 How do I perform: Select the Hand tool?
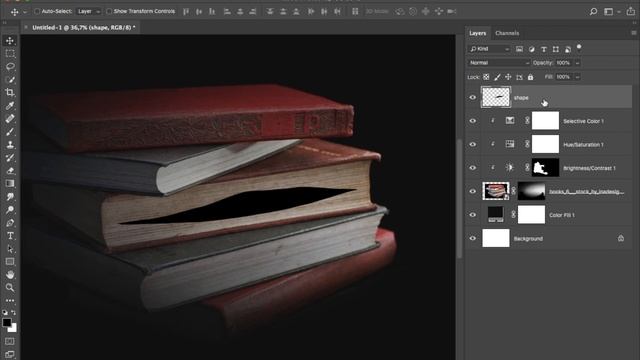pos(10,275)
